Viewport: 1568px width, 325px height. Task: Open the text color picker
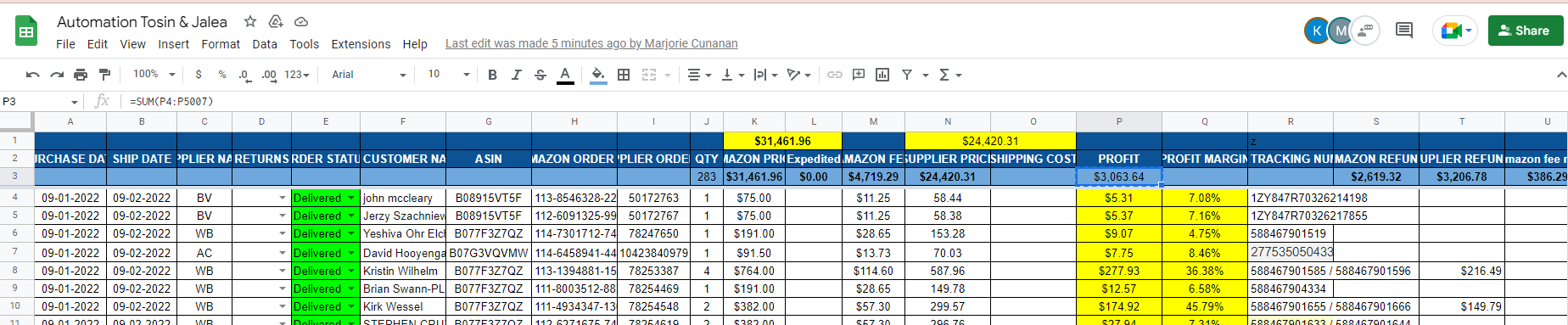(565, 76)
